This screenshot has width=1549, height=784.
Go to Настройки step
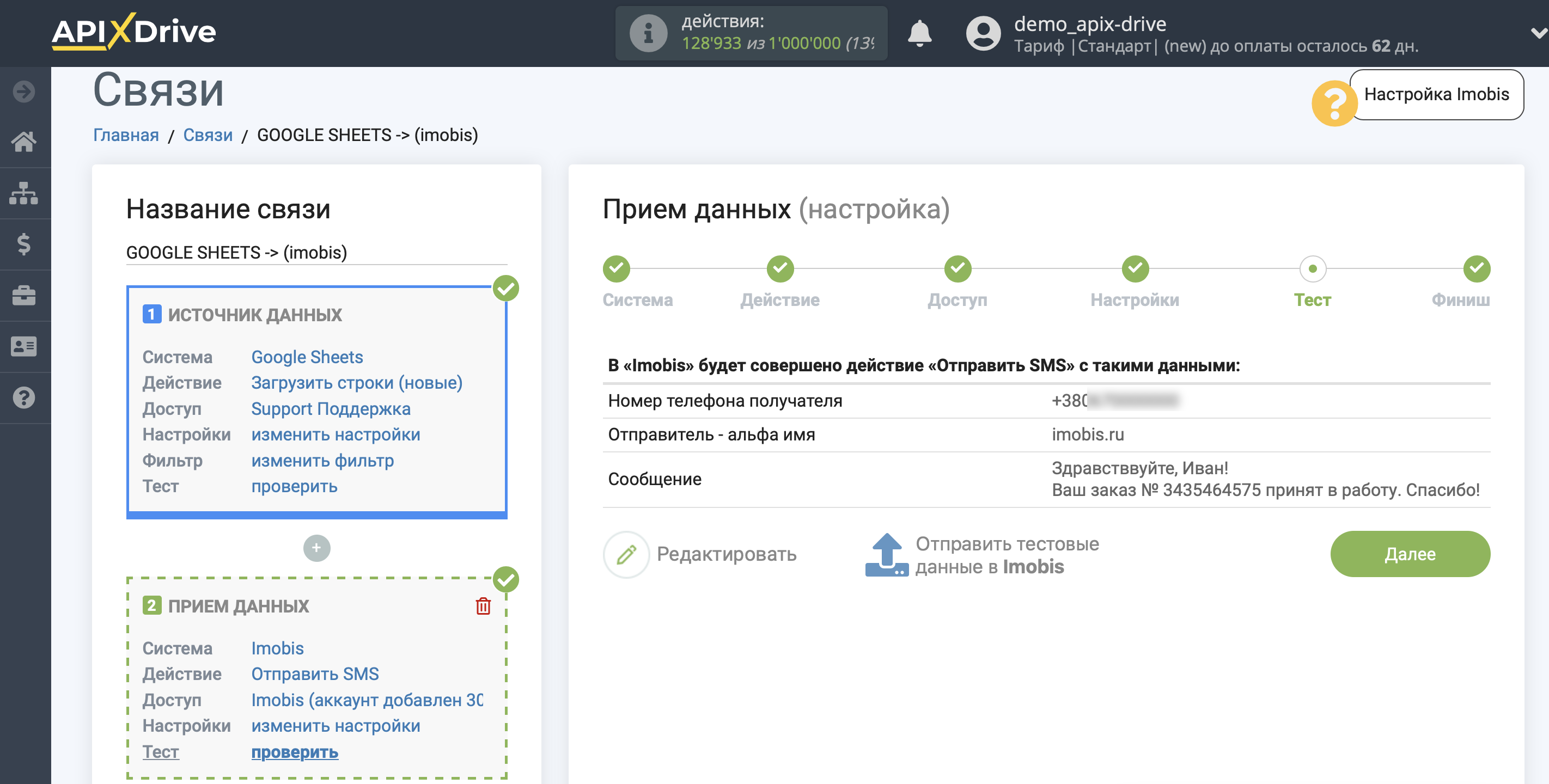click(x=1135, y=299)
